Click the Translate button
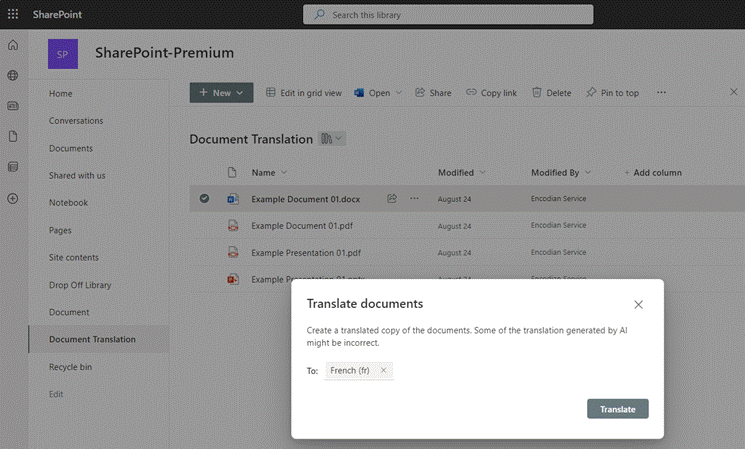Screen dimensions: 745x449 click(x=617, y=409)
